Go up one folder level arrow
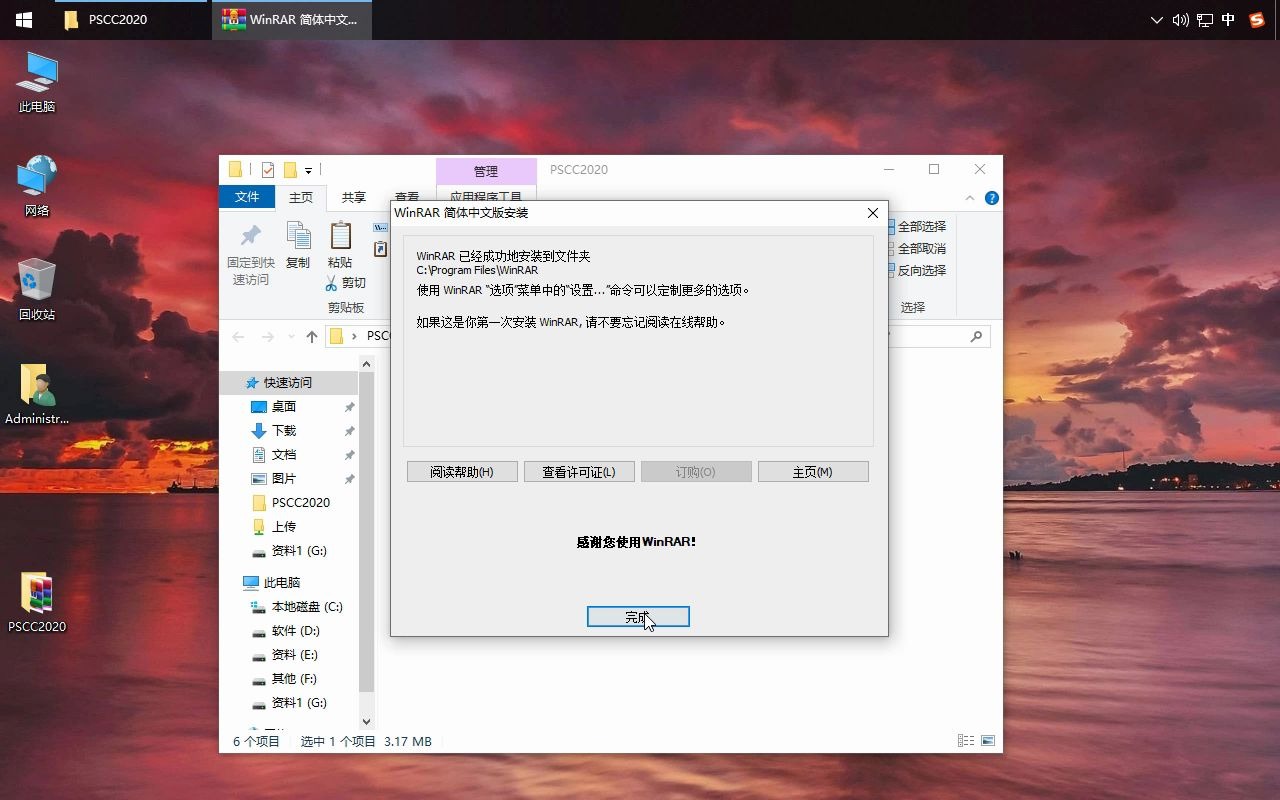The image size is (1280, 800). 312,337
